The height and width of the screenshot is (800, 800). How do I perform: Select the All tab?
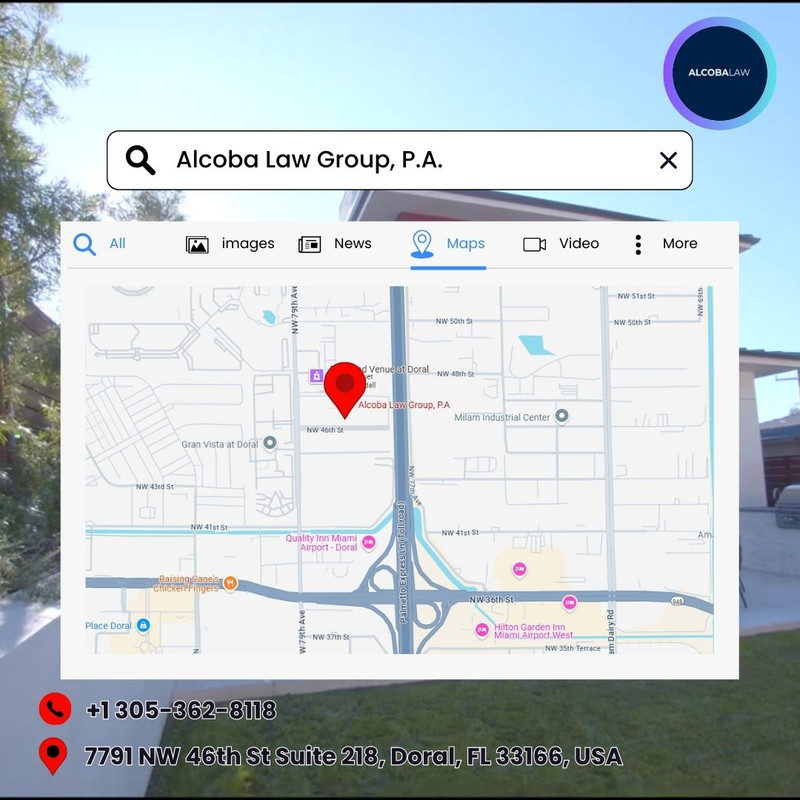tap(117, 243)
